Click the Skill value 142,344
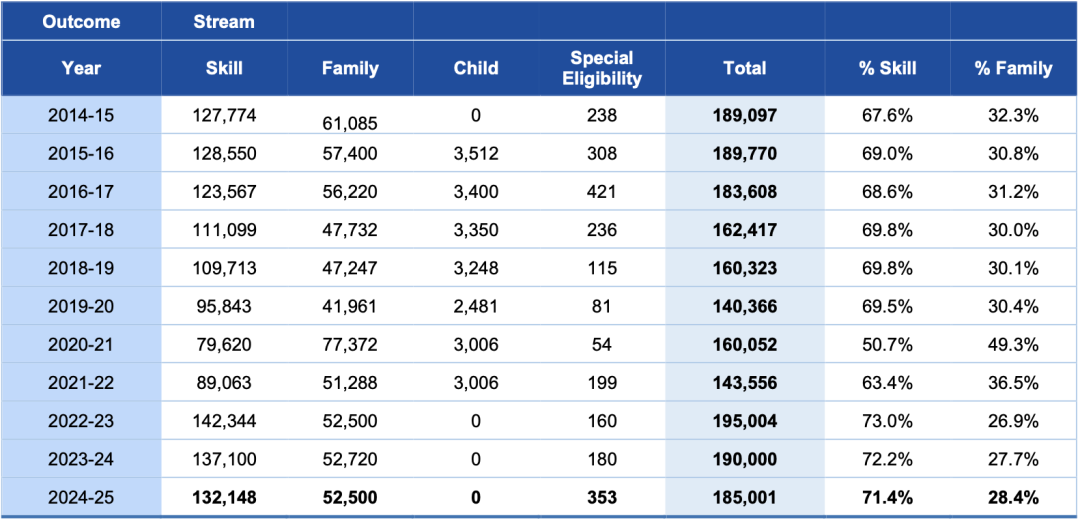 coord(224,421)
